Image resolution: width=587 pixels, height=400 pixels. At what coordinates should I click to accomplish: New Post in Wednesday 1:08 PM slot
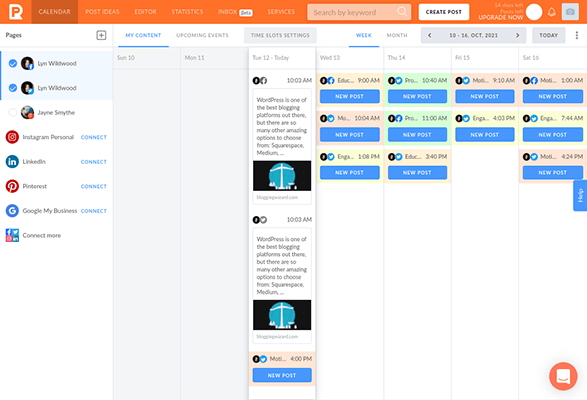click(x=350, y=173)
